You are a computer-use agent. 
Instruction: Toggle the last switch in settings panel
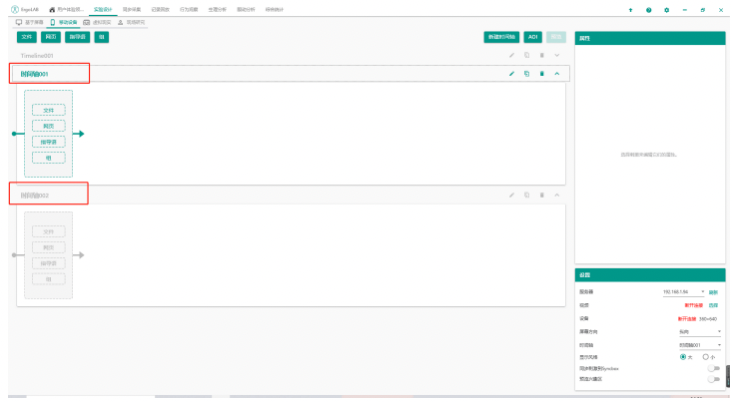point(713,380)
